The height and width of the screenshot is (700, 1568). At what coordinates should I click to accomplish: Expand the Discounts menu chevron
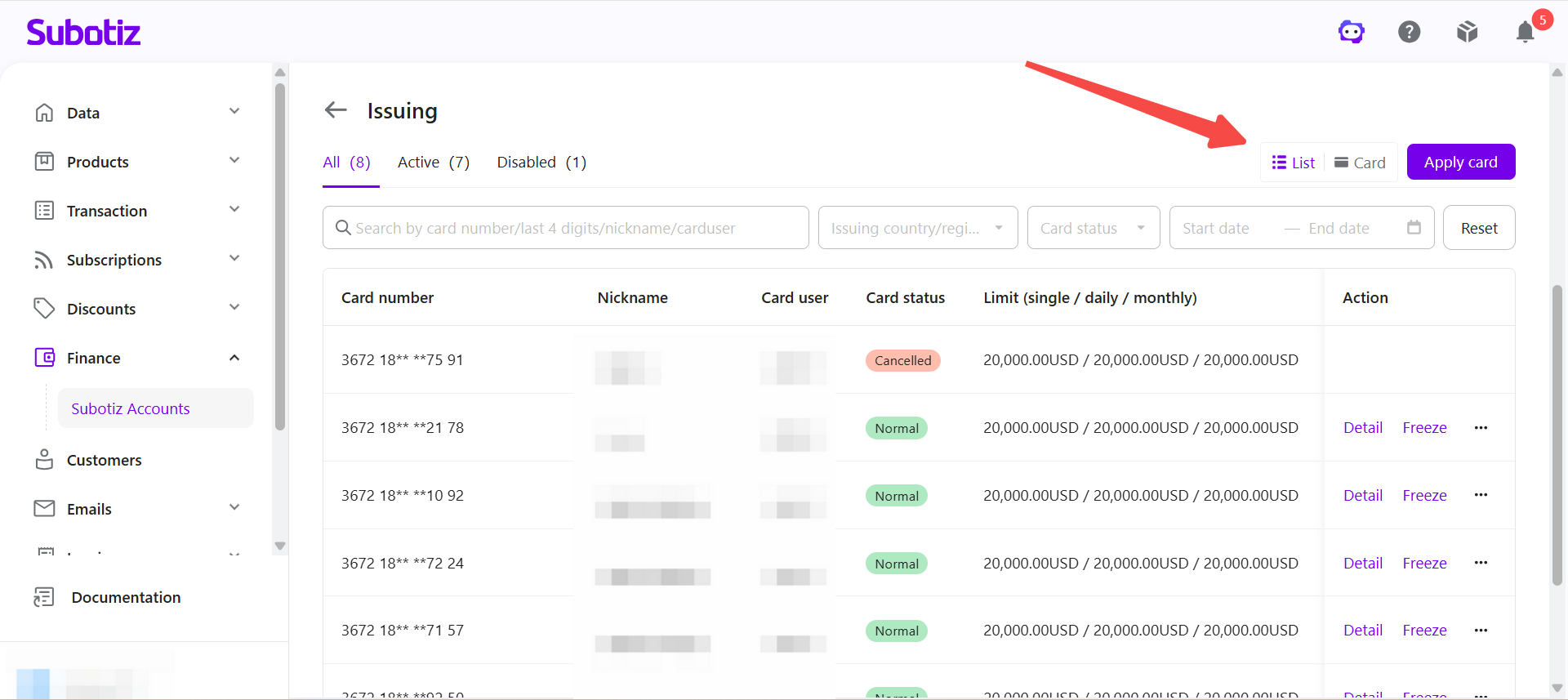[234, 307]
